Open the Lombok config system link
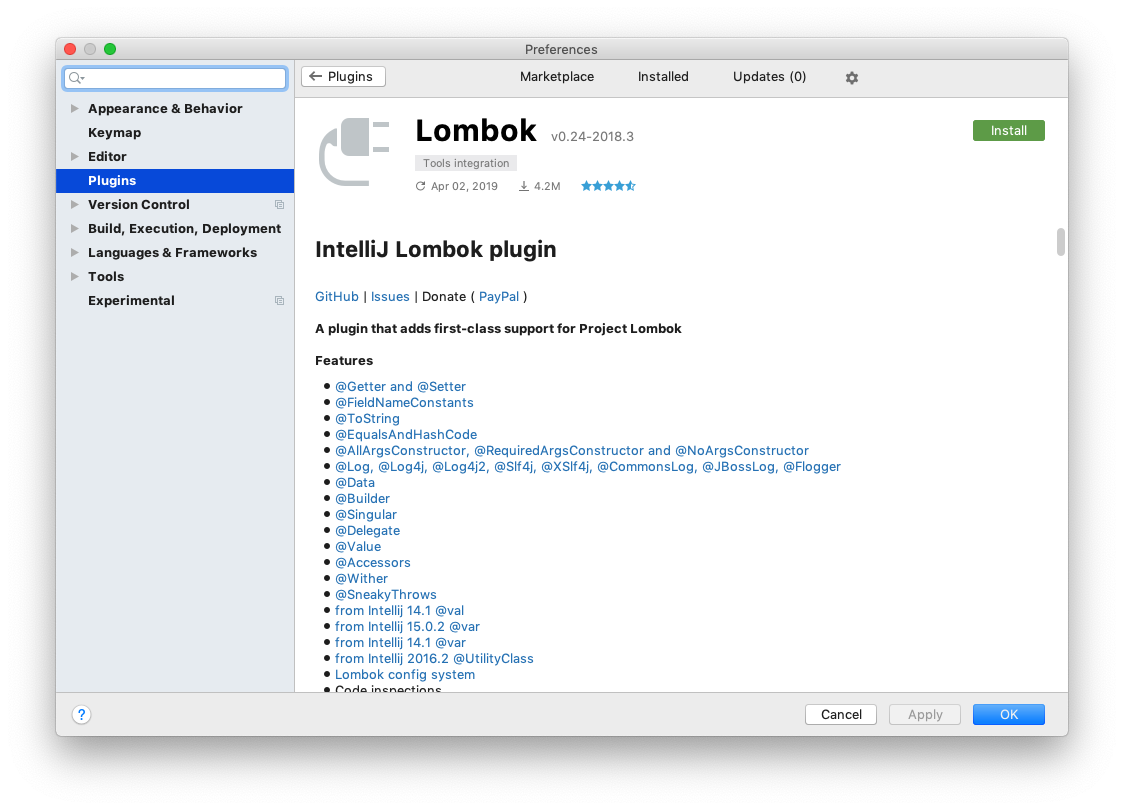The height and width of the screenshot is (810, 1124). [405, 675]
